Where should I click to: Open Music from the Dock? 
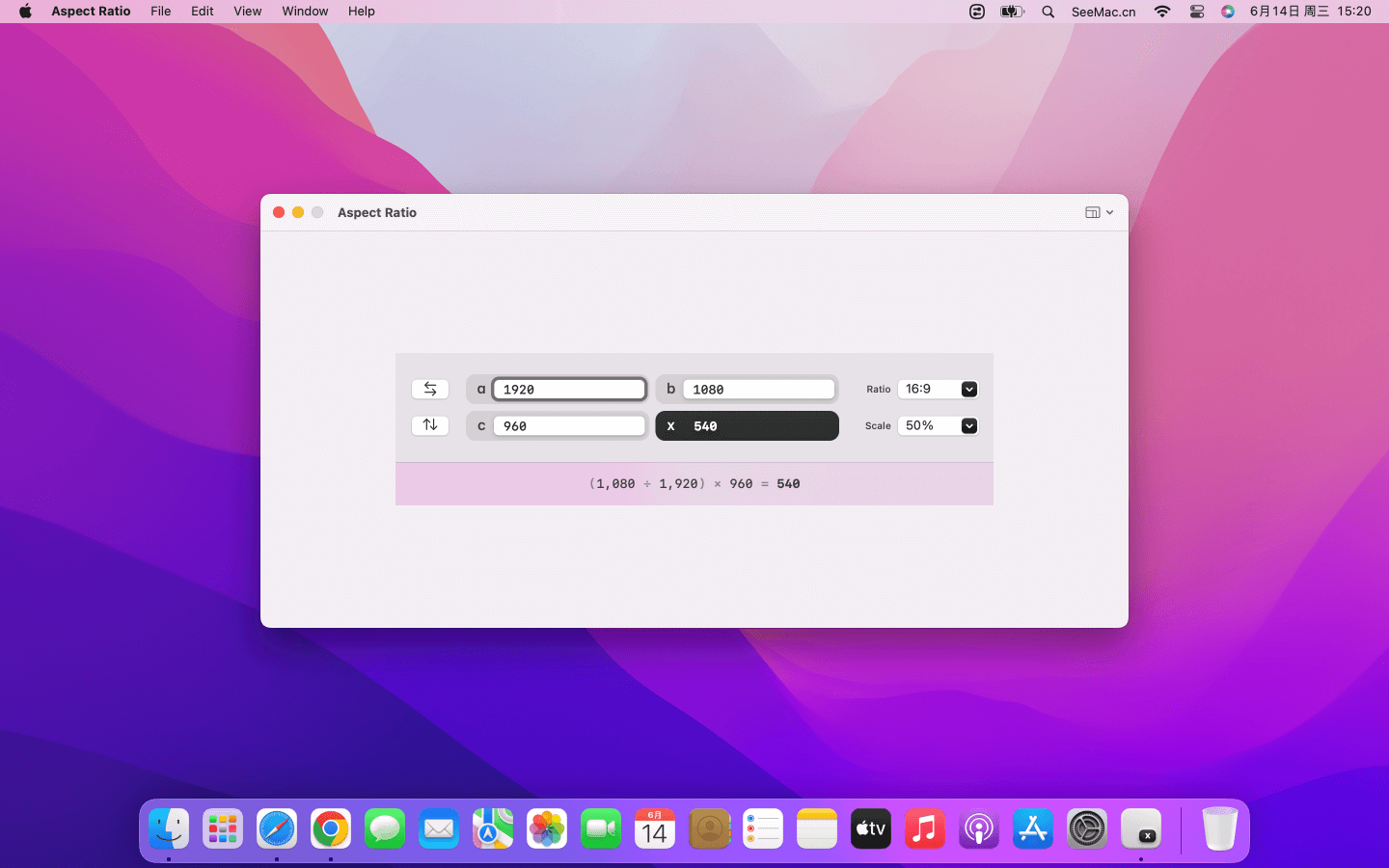(x=925, y=828)
